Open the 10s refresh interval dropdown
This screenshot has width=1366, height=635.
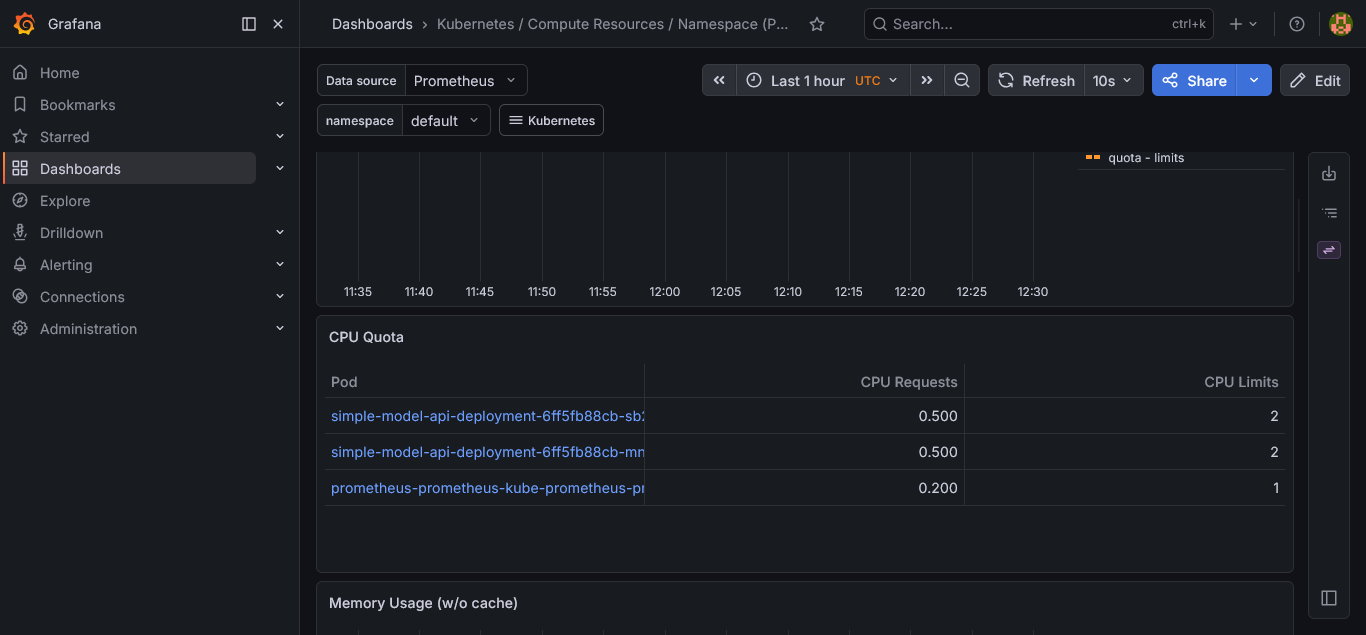1113,81
